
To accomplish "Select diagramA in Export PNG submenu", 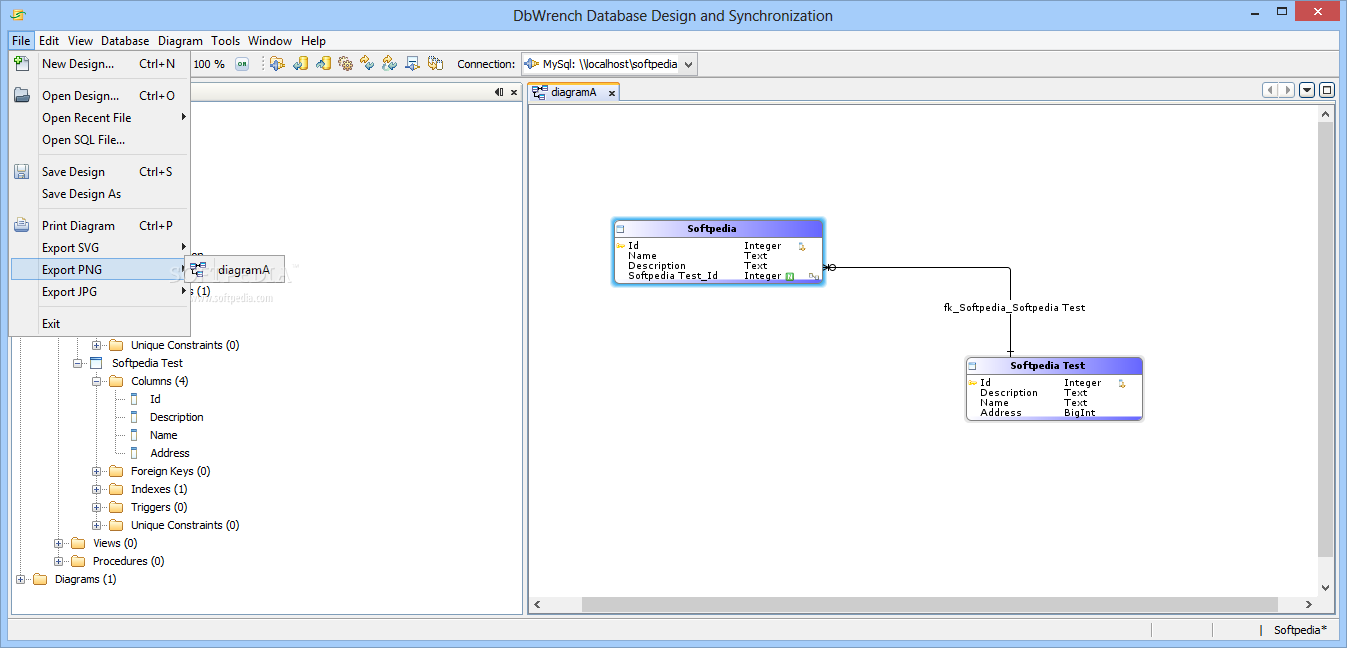I will click(235, 270).
